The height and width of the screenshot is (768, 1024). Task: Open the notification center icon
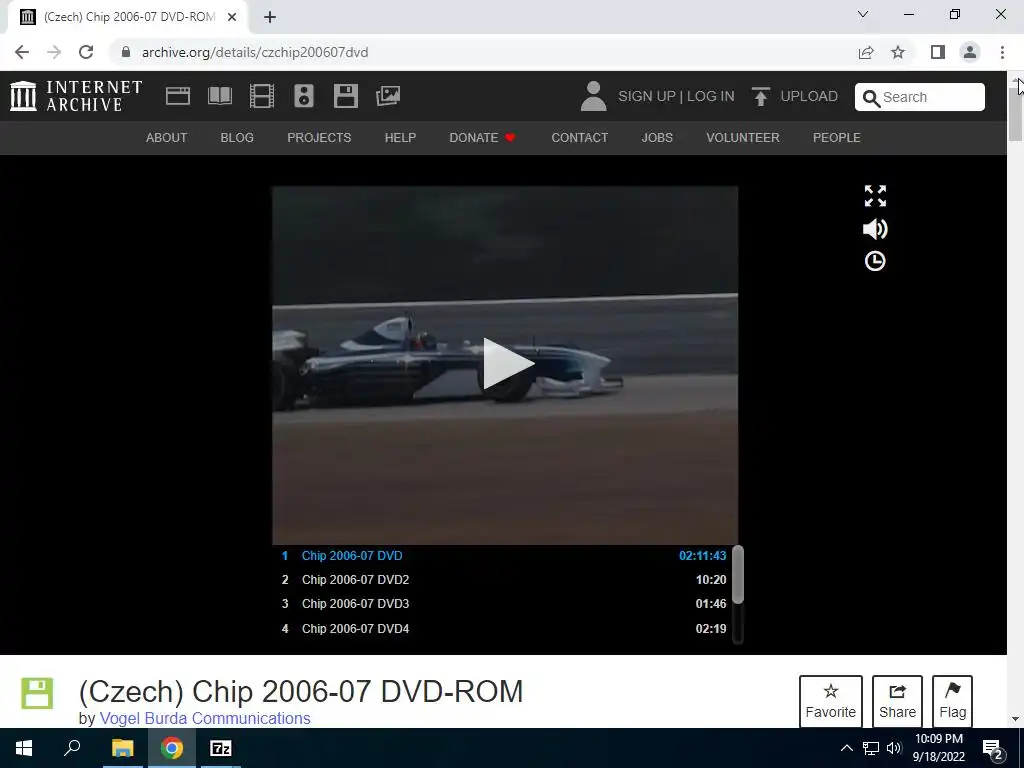click(x=993, y=749)
